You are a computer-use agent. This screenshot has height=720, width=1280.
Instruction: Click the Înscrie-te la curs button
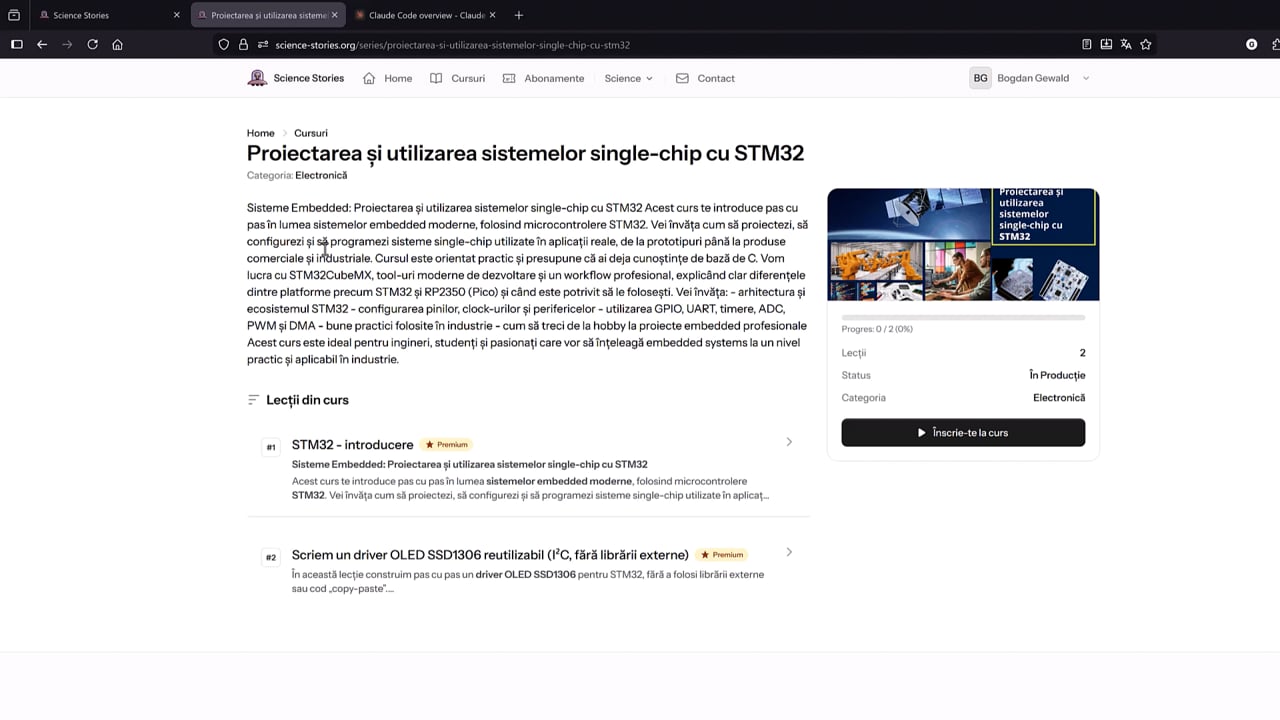coord(963,433)
